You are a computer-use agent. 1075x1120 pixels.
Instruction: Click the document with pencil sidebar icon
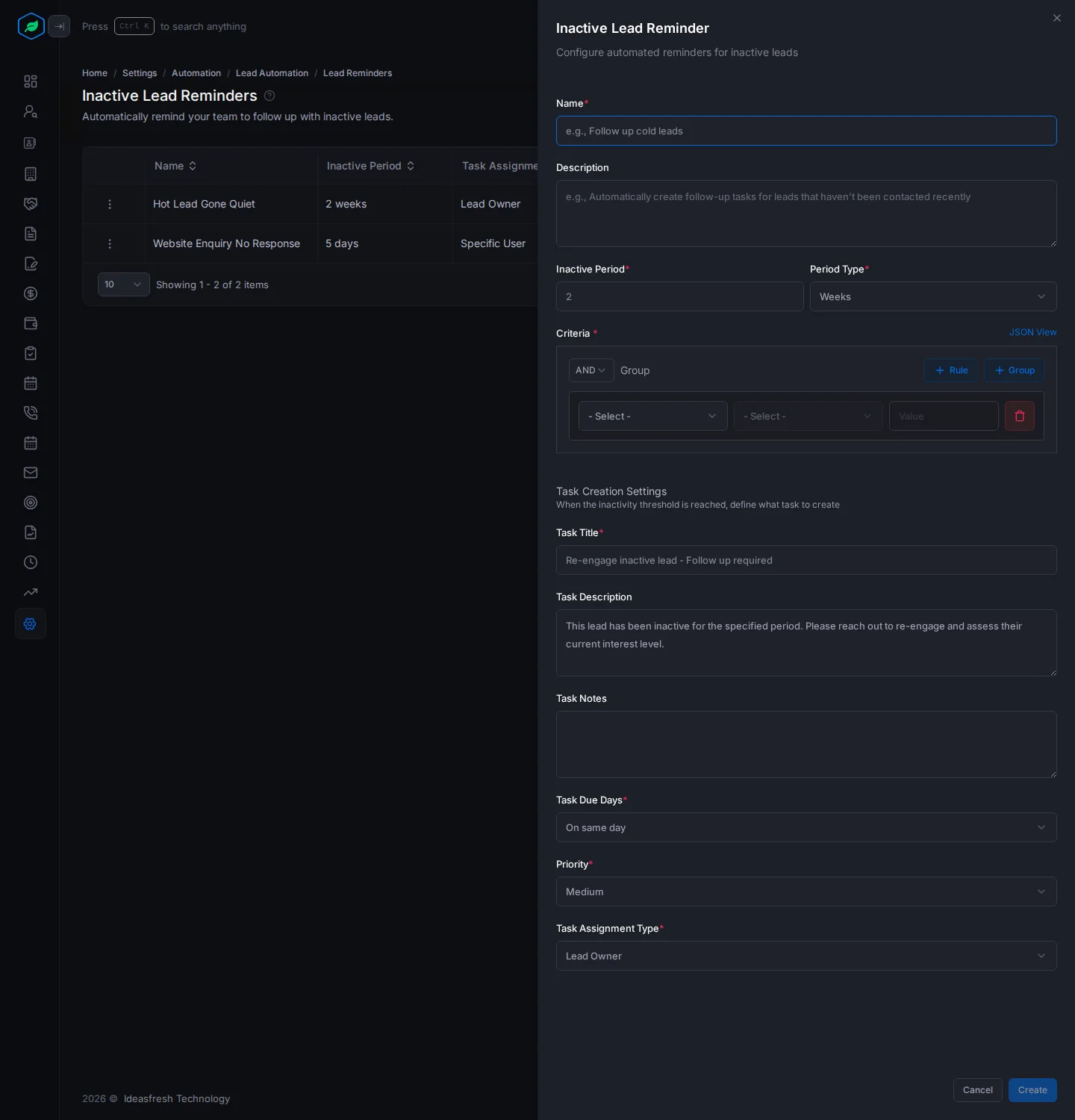(x=31, y=264)
